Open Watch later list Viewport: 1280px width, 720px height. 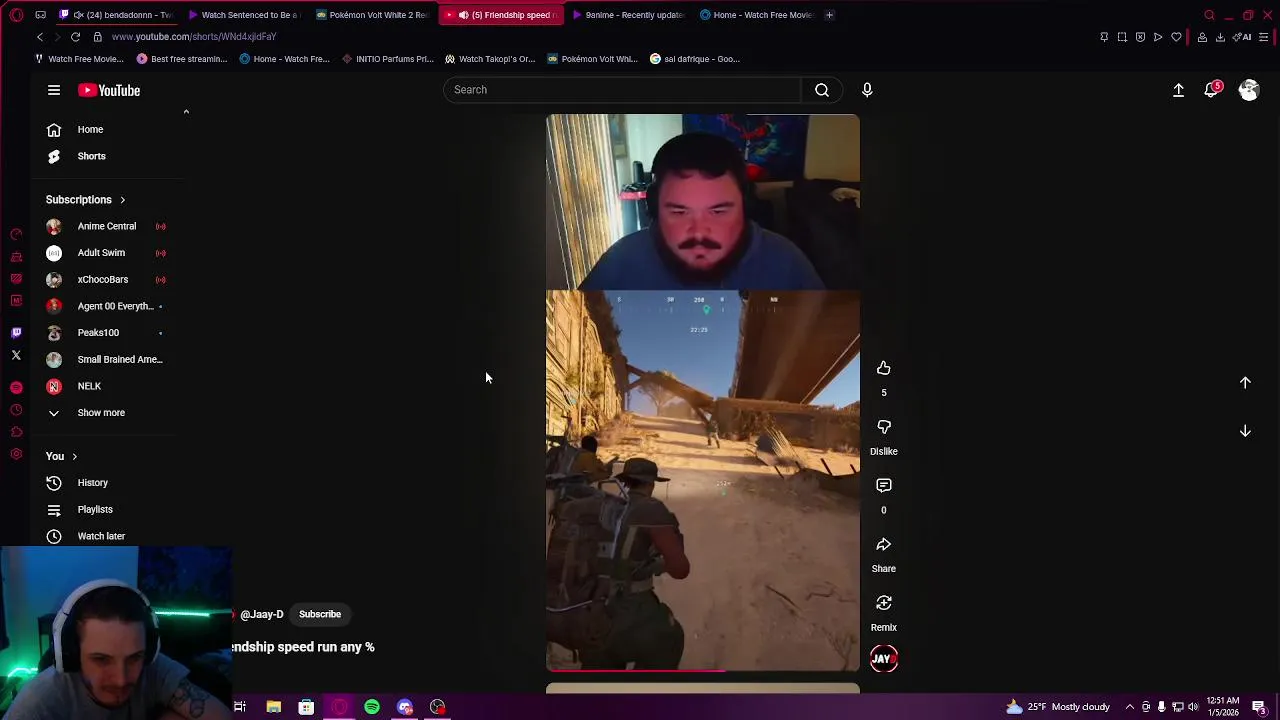click(x=101, y=536)
